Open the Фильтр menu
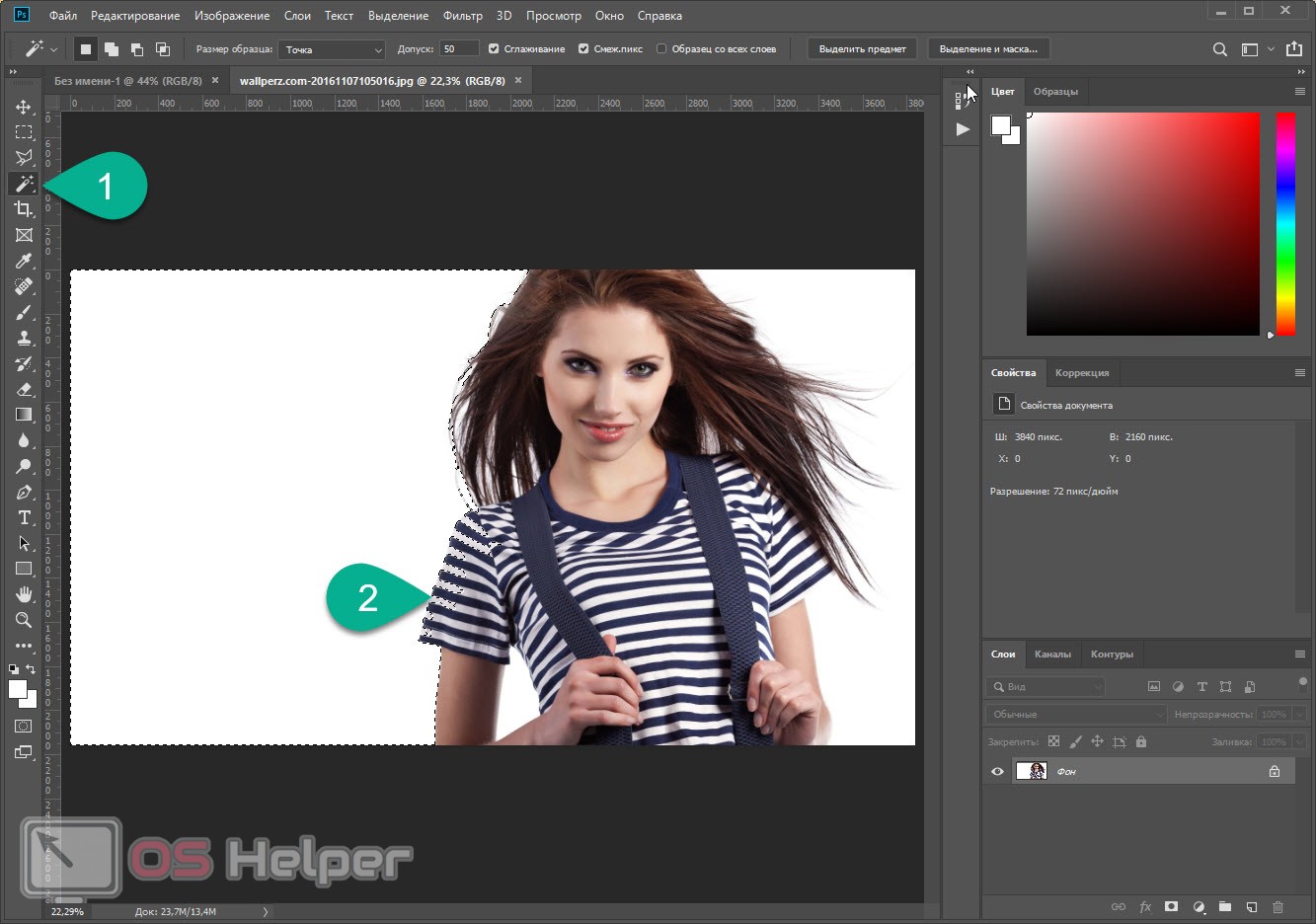 click(x=463, y=16)
